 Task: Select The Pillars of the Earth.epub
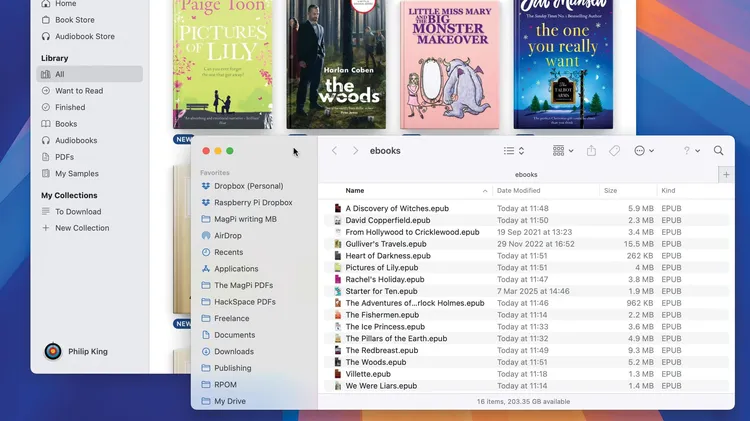point(526,339)
